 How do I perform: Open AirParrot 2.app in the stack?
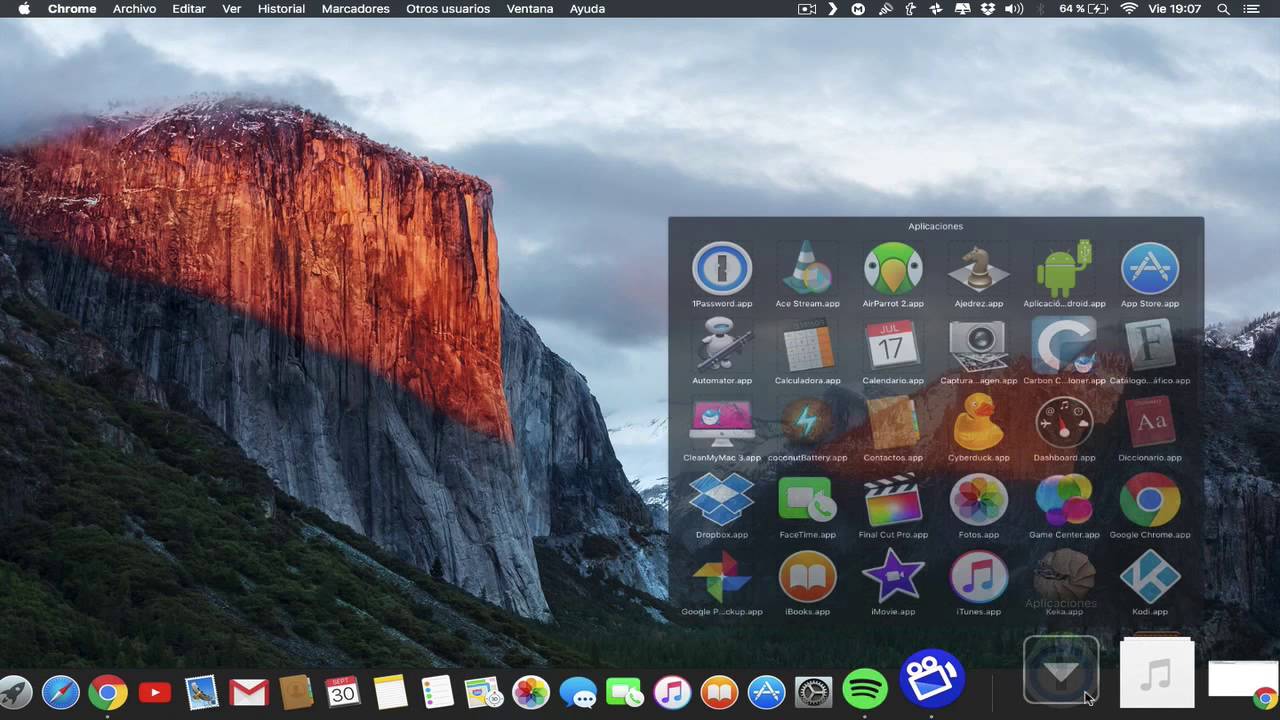click(893, 268)
